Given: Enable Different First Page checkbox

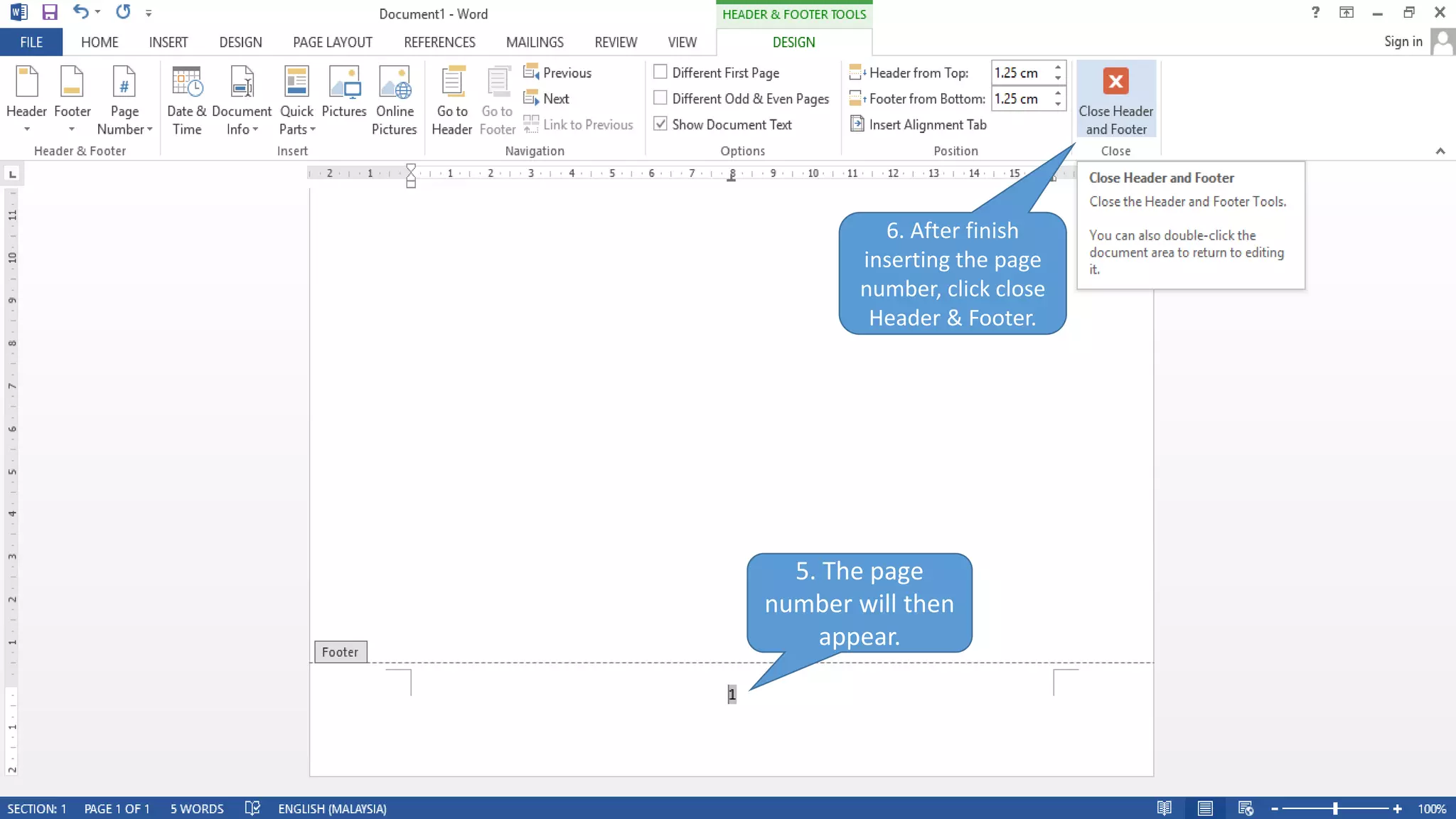Looking at the screenshot, I should point(660,72).
